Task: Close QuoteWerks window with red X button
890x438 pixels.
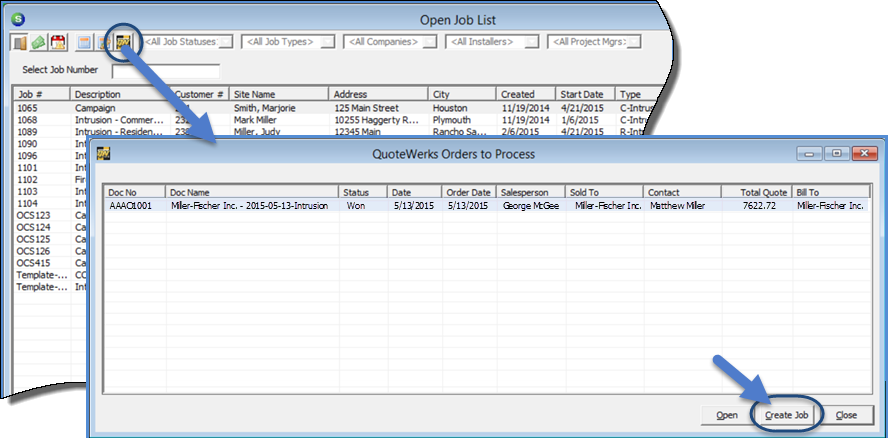Action: 864,153
